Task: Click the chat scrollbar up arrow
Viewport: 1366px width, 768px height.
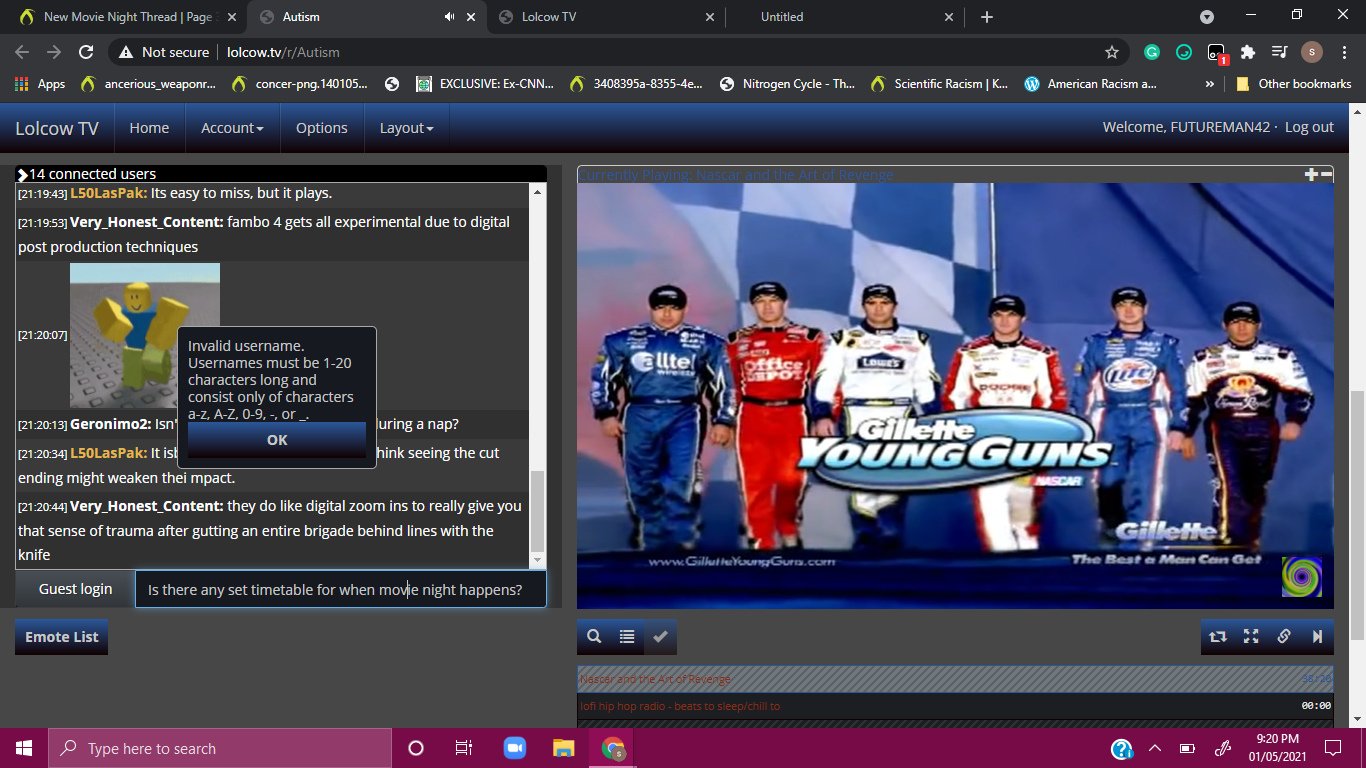Action: (x=538, y=192)
